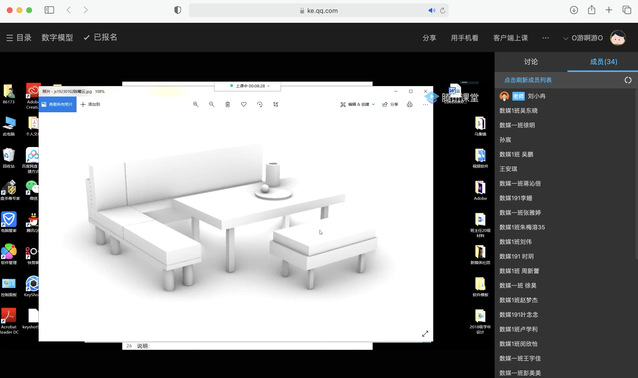Click the refresh member list icon
This screenshot has height=378, width=638.
pos(628,80)
